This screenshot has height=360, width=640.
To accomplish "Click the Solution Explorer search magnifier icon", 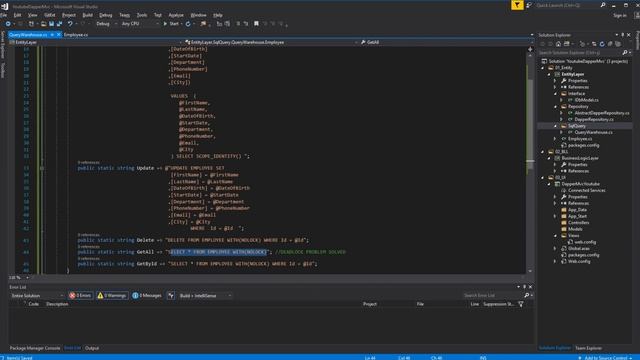I will coord(624,53).
